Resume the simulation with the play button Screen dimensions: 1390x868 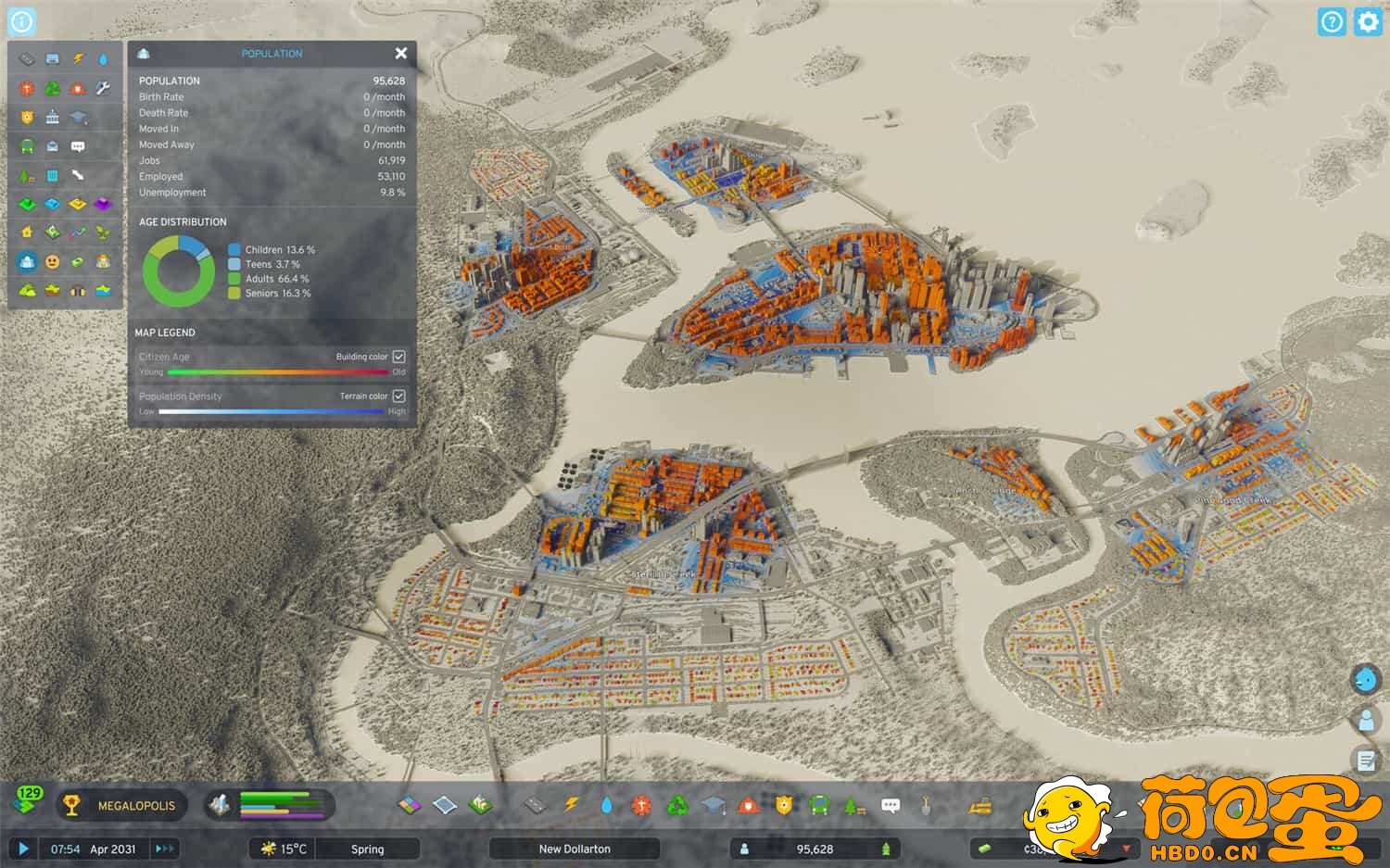coord(23,849)
